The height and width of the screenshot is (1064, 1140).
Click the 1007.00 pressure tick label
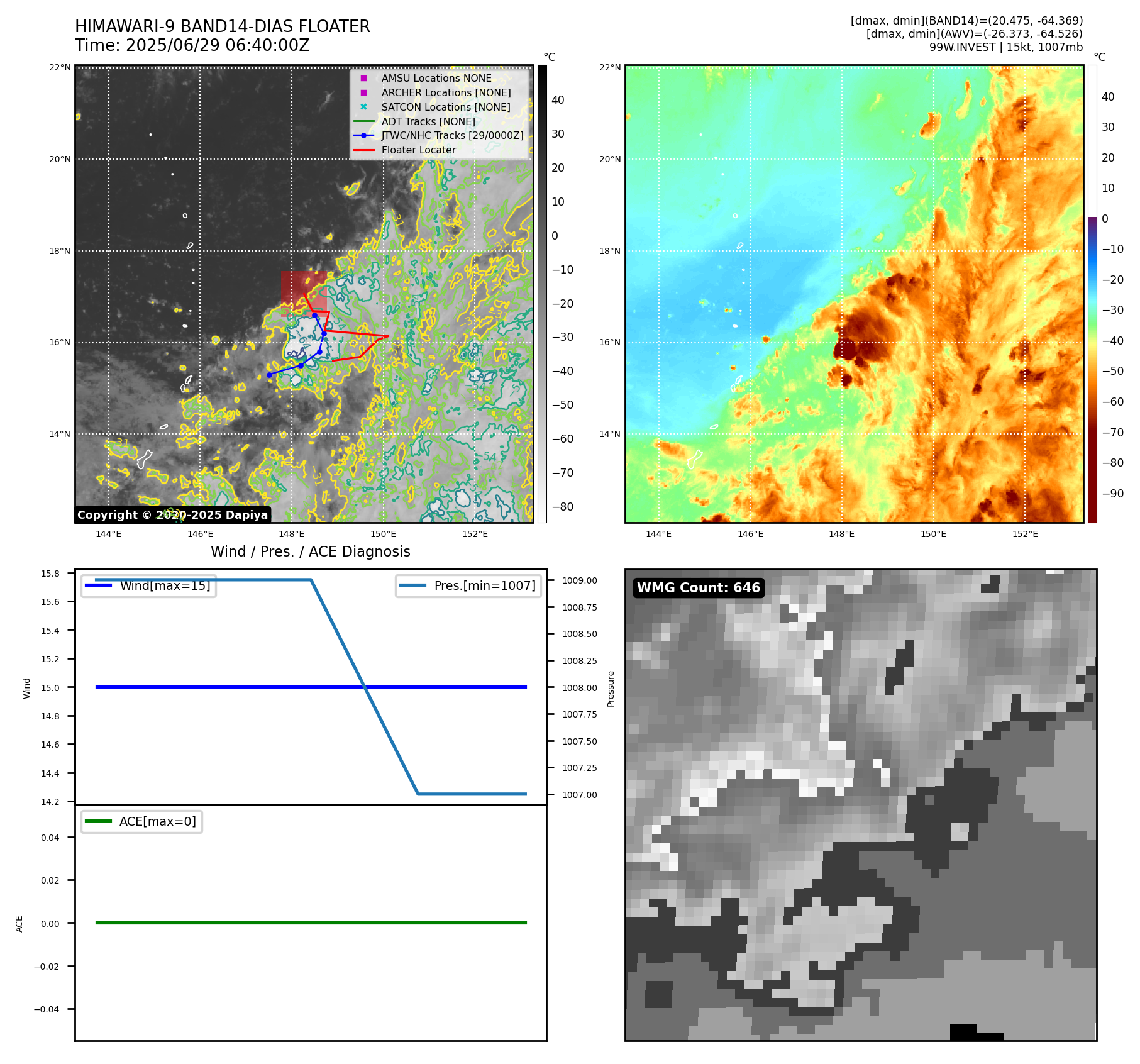point(580,795)
